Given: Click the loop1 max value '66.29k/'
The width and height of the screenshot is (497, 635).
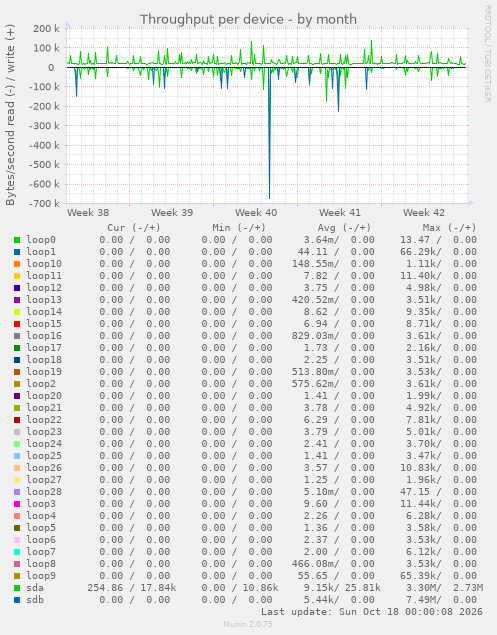Looking at the screenshot, I should (420, 252).
